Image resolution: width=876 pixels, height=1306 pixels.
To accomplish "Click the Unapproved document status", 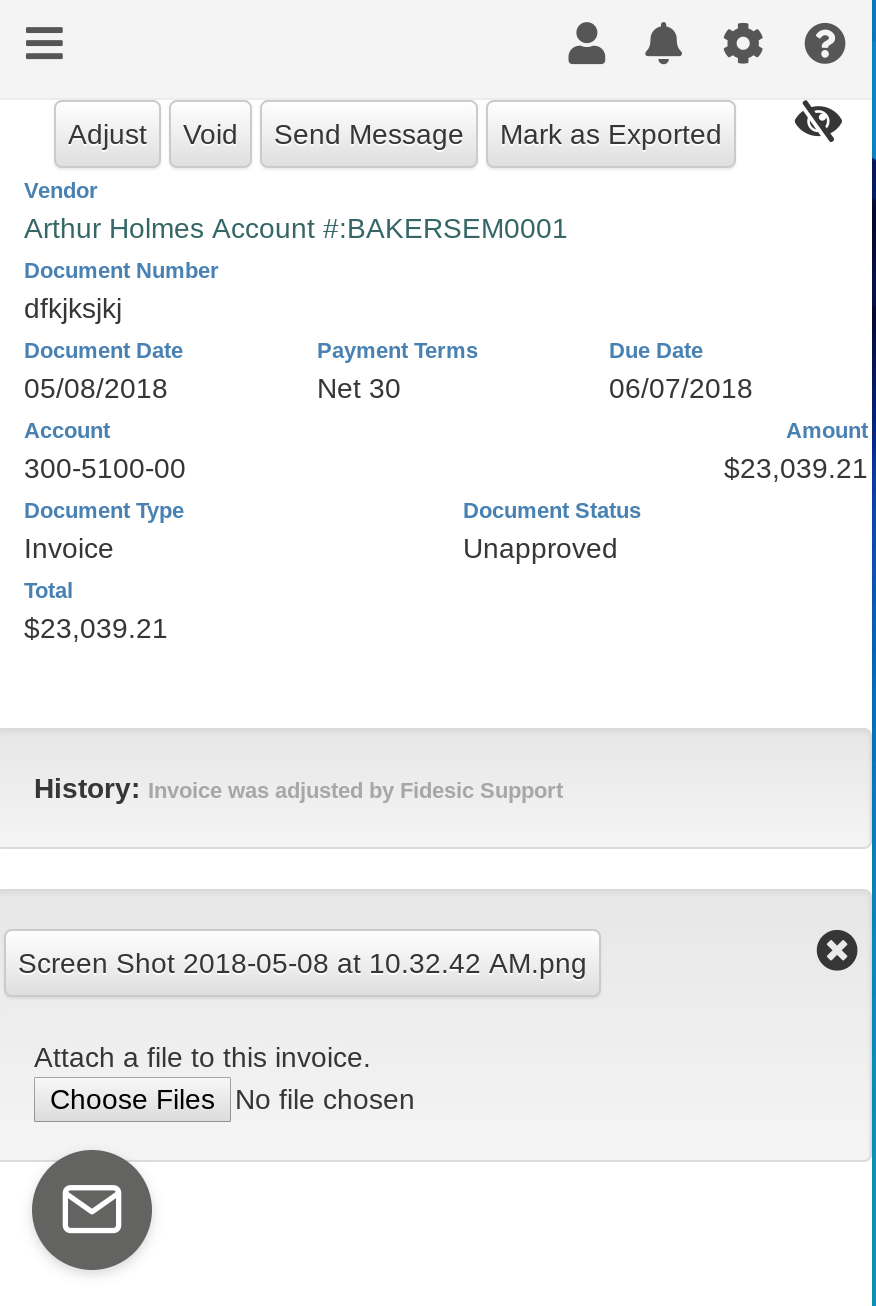I will click(540, 549).
